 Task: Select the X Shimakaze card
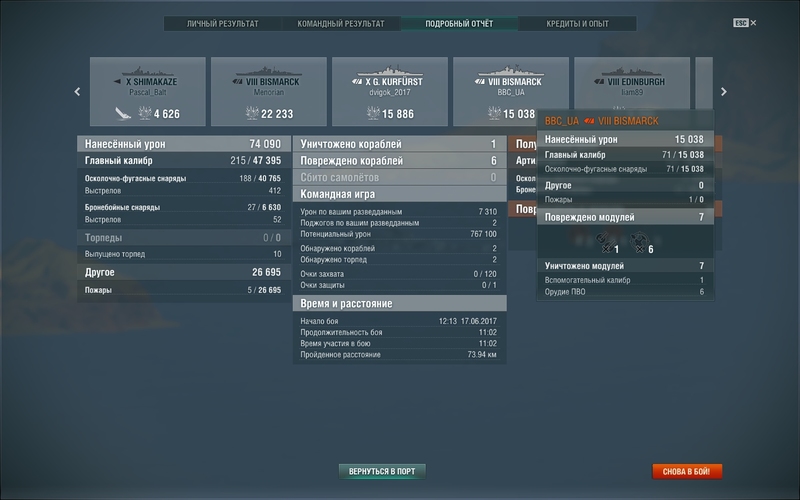coord(148,91)
